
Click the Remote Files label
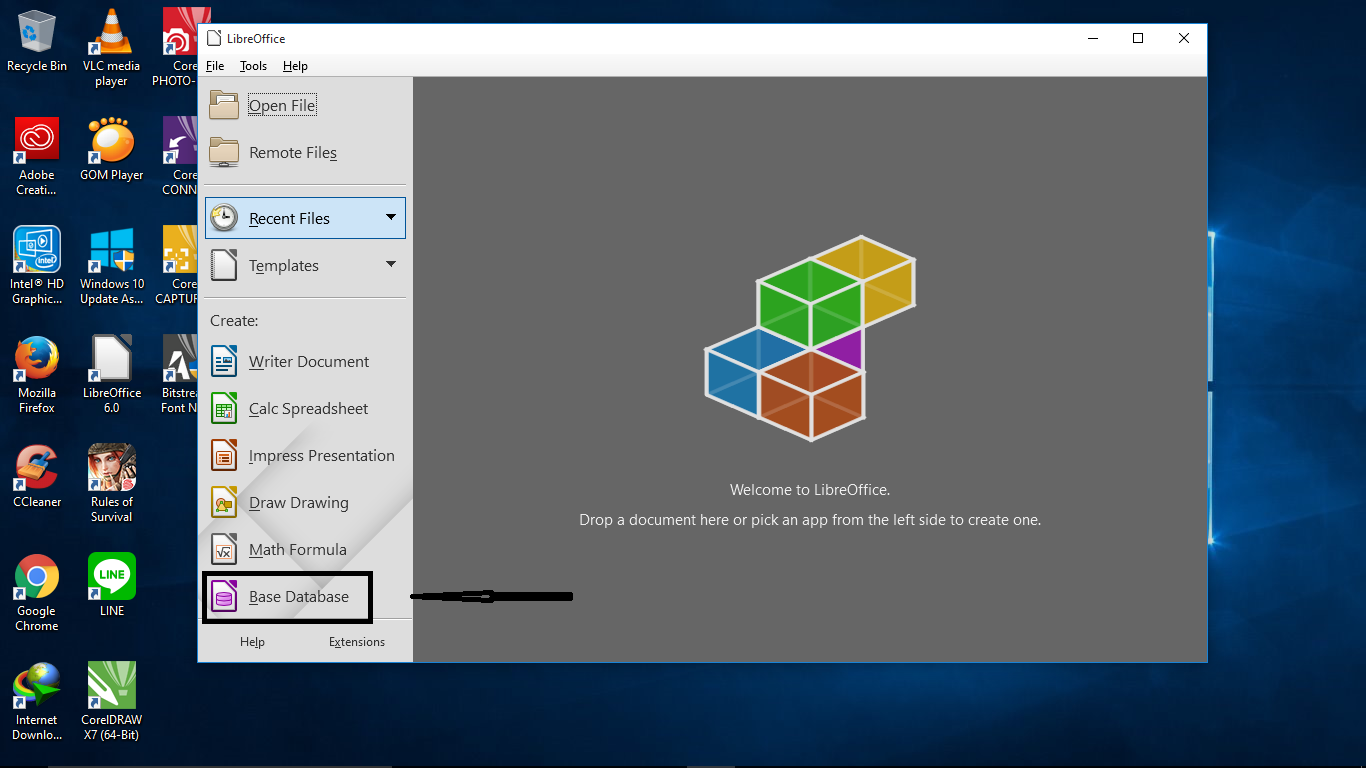pos(293,153)
